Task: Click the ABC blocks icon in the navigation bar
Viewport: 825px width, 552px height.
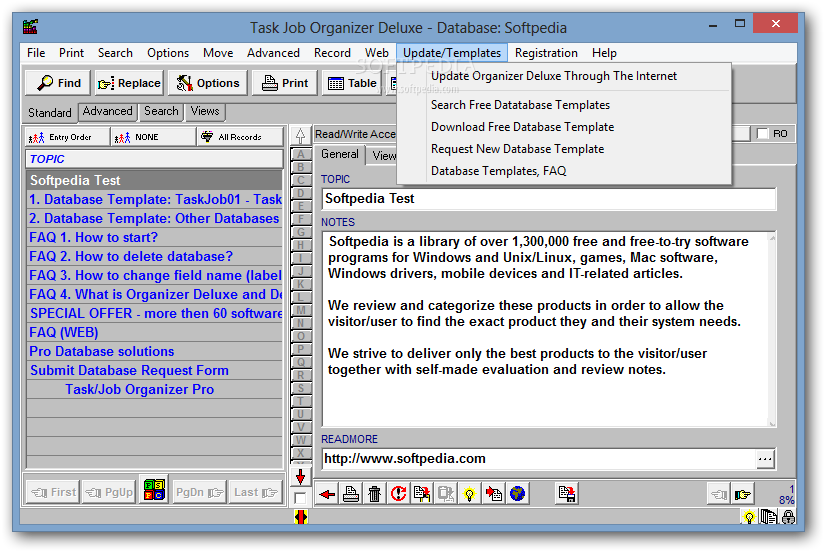Action: pyautogui.click(x=154, y=490)
